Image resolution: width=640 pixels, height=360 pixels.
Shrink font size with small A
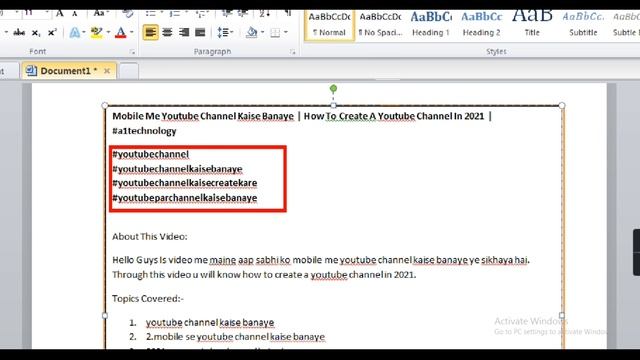(x=75, y=14)
